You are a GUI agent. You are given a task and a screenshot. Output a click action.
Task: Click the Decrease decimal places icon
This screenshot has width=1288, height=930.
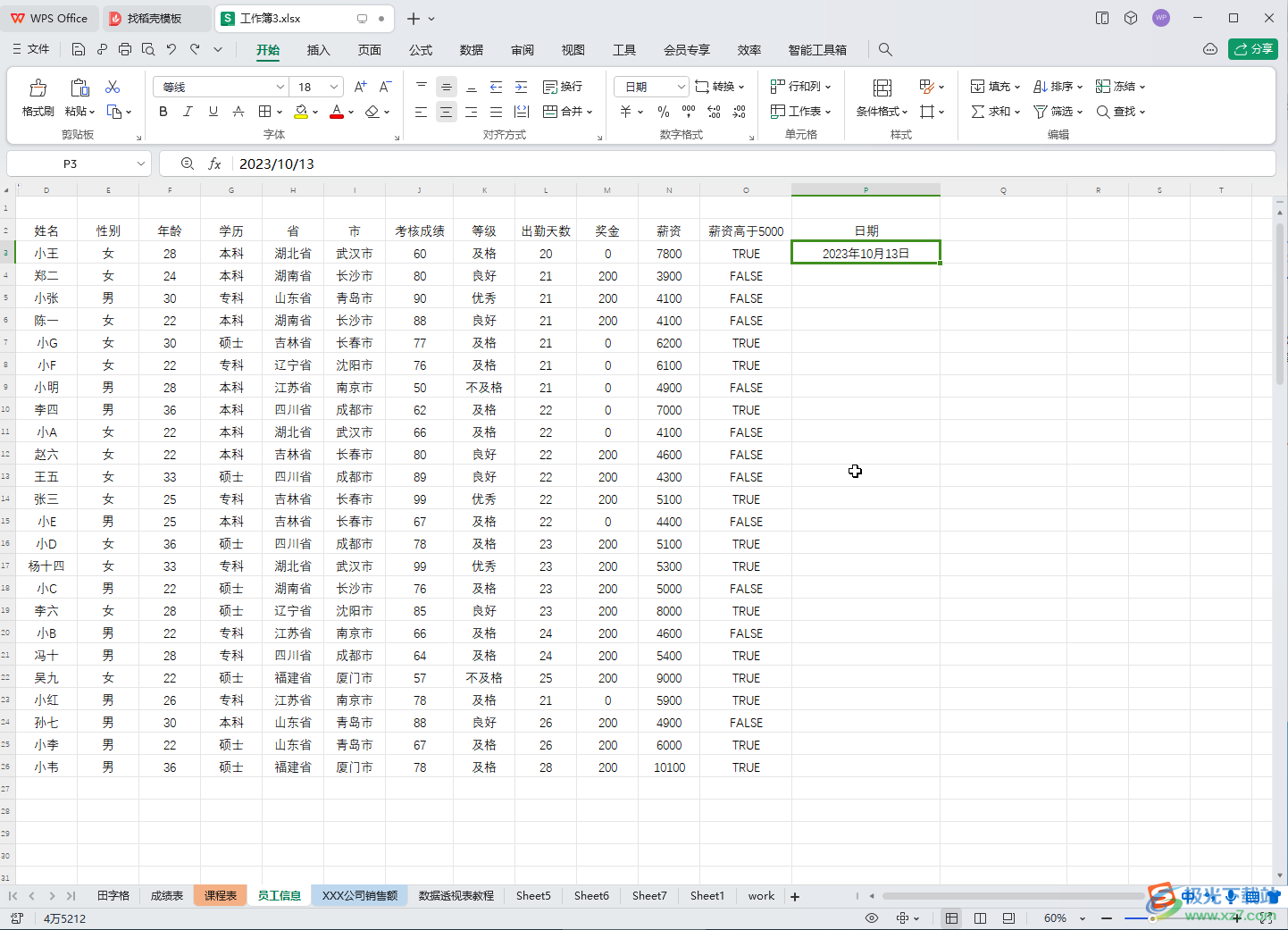pyautogui.click(x=740, y=112)
